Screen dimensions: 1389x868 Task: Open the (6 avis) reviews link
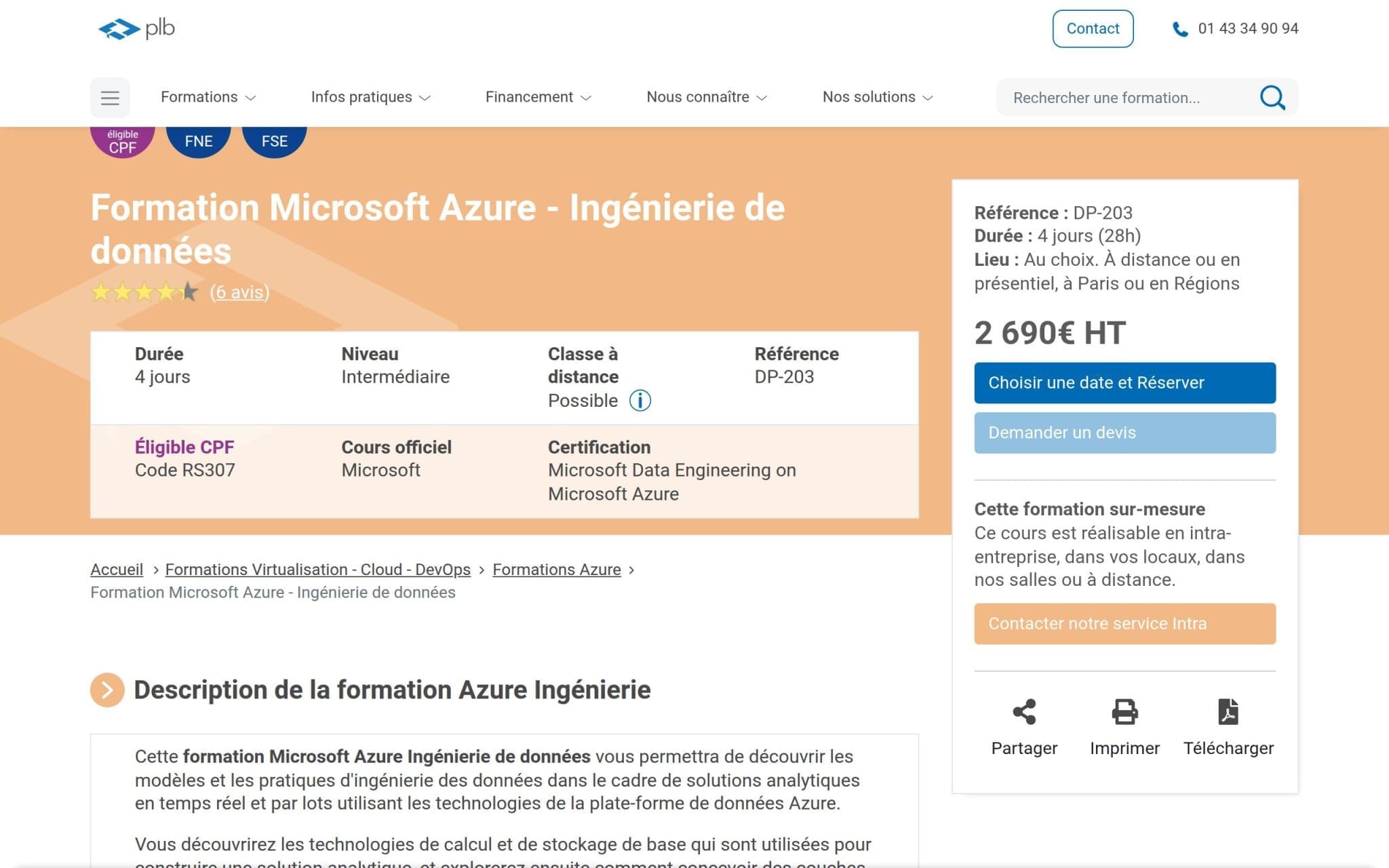click(239, 292)
